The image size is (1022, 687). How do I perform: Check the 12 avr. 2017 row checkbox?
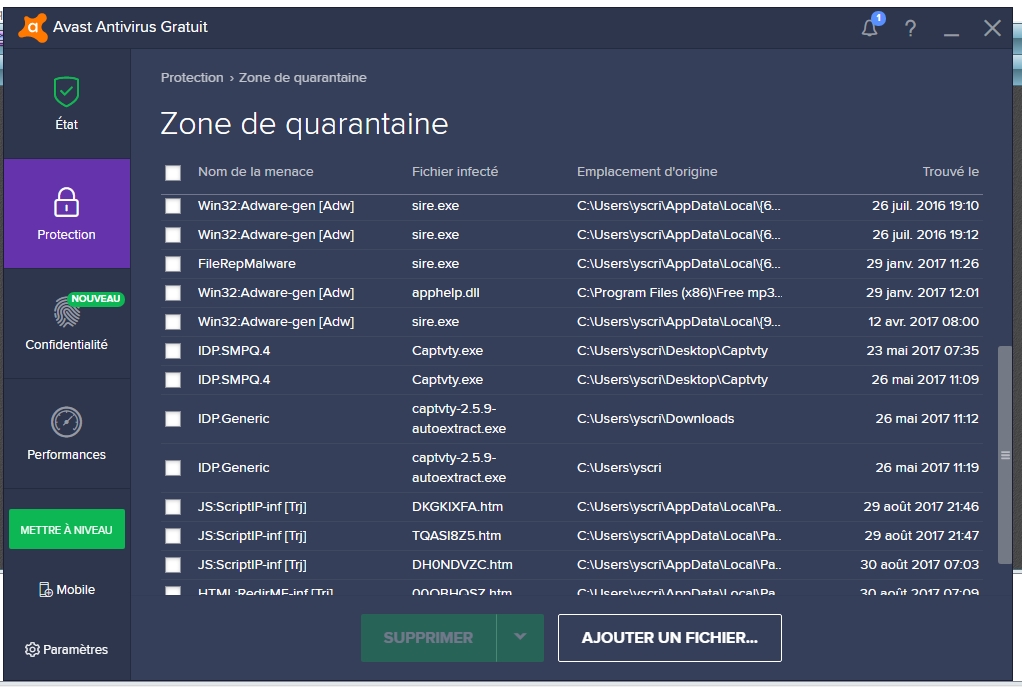(x=173, y=322)
